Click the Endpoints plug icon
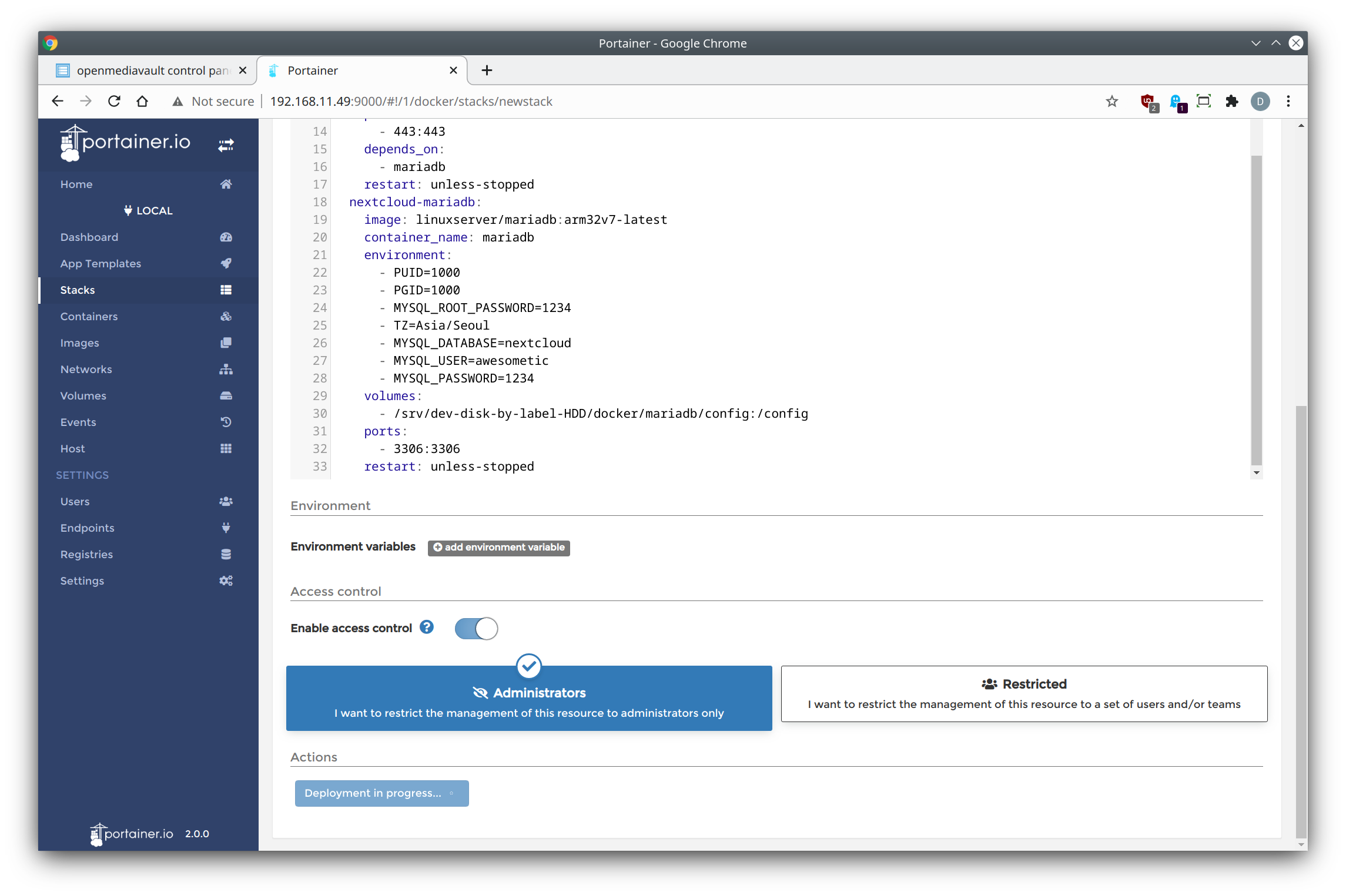 point(226,528)
